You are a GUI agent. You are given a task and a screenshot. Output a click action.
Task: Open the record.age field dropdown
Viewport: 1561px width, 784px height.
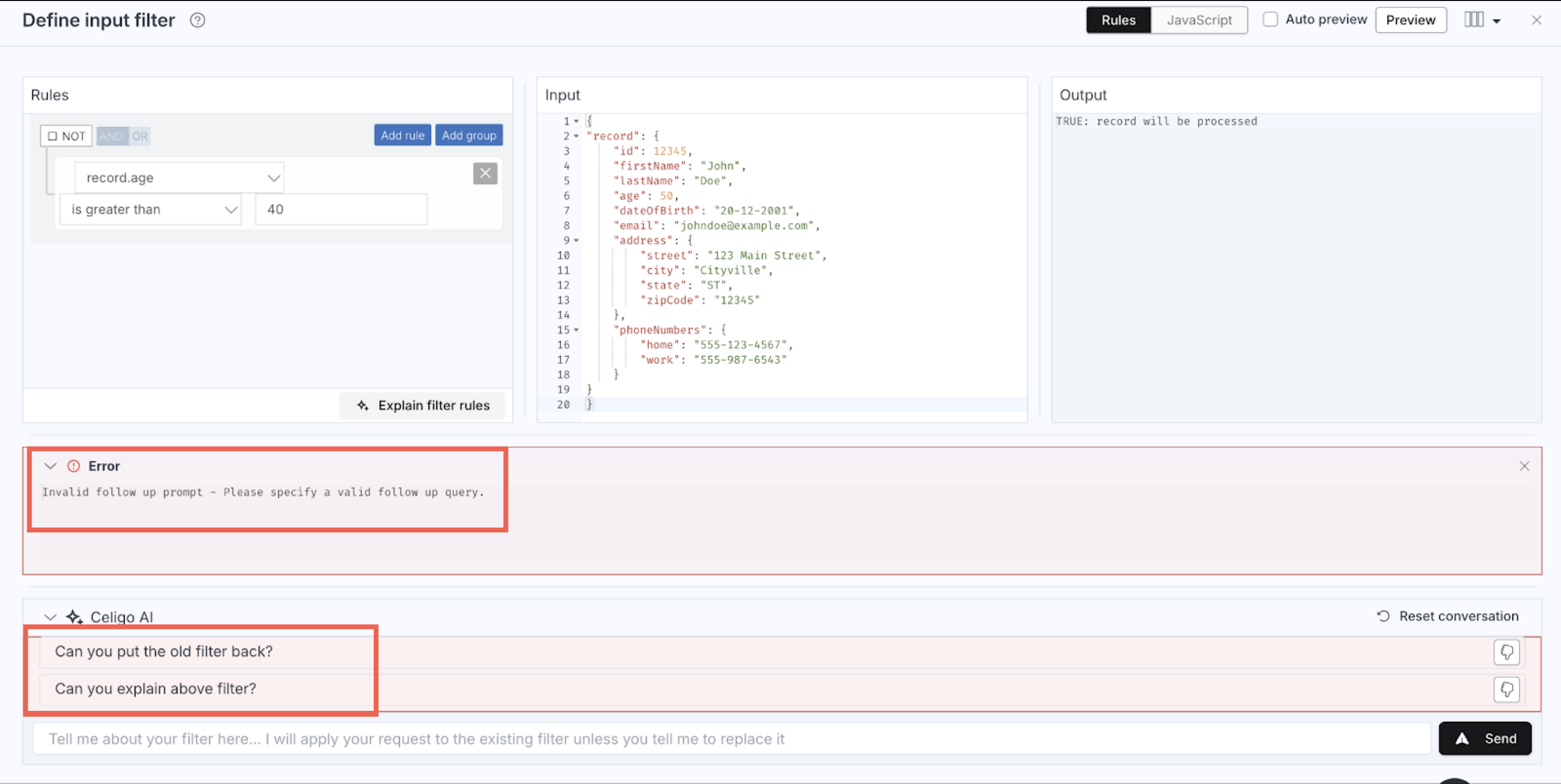(x=179, y=177)
